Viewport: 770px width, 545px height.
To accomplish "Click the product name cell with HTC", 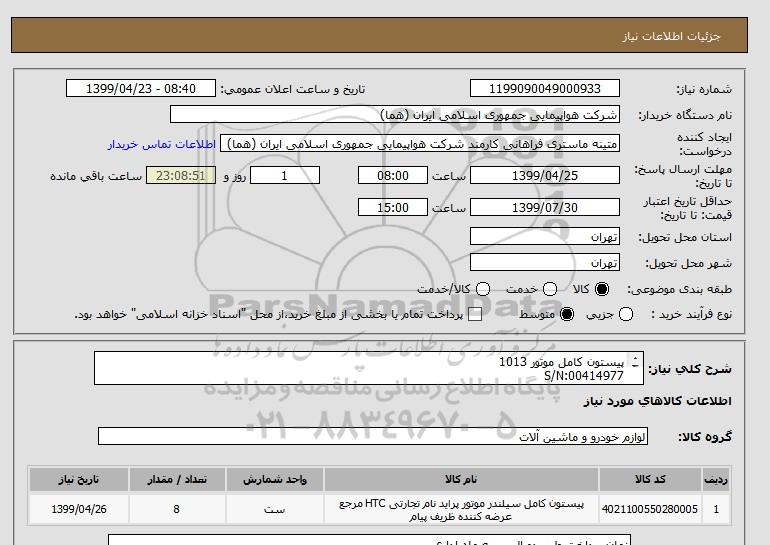I will (461, 509).
